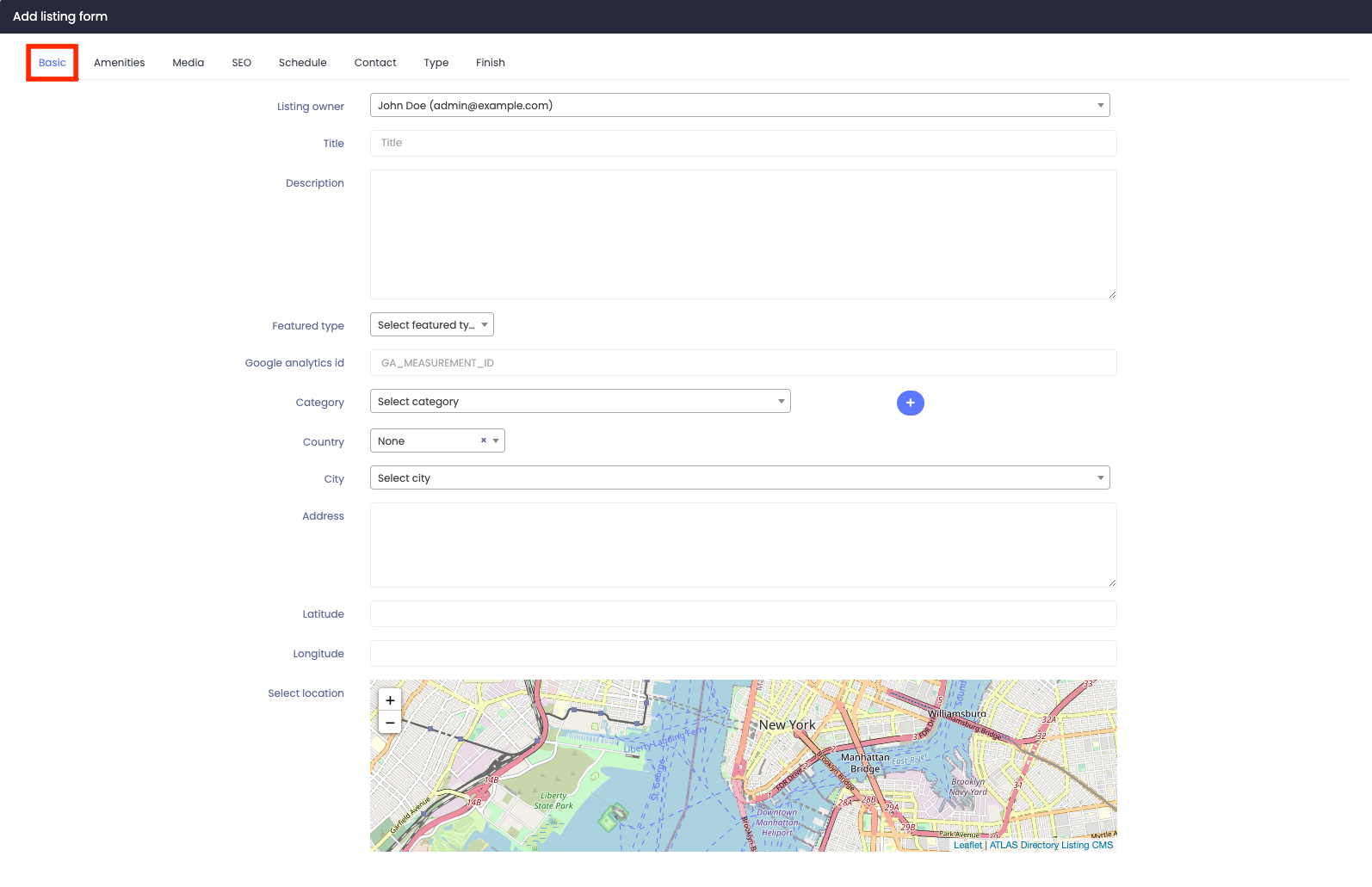
Task: Select the Finish tab
Action: (491, 63)
